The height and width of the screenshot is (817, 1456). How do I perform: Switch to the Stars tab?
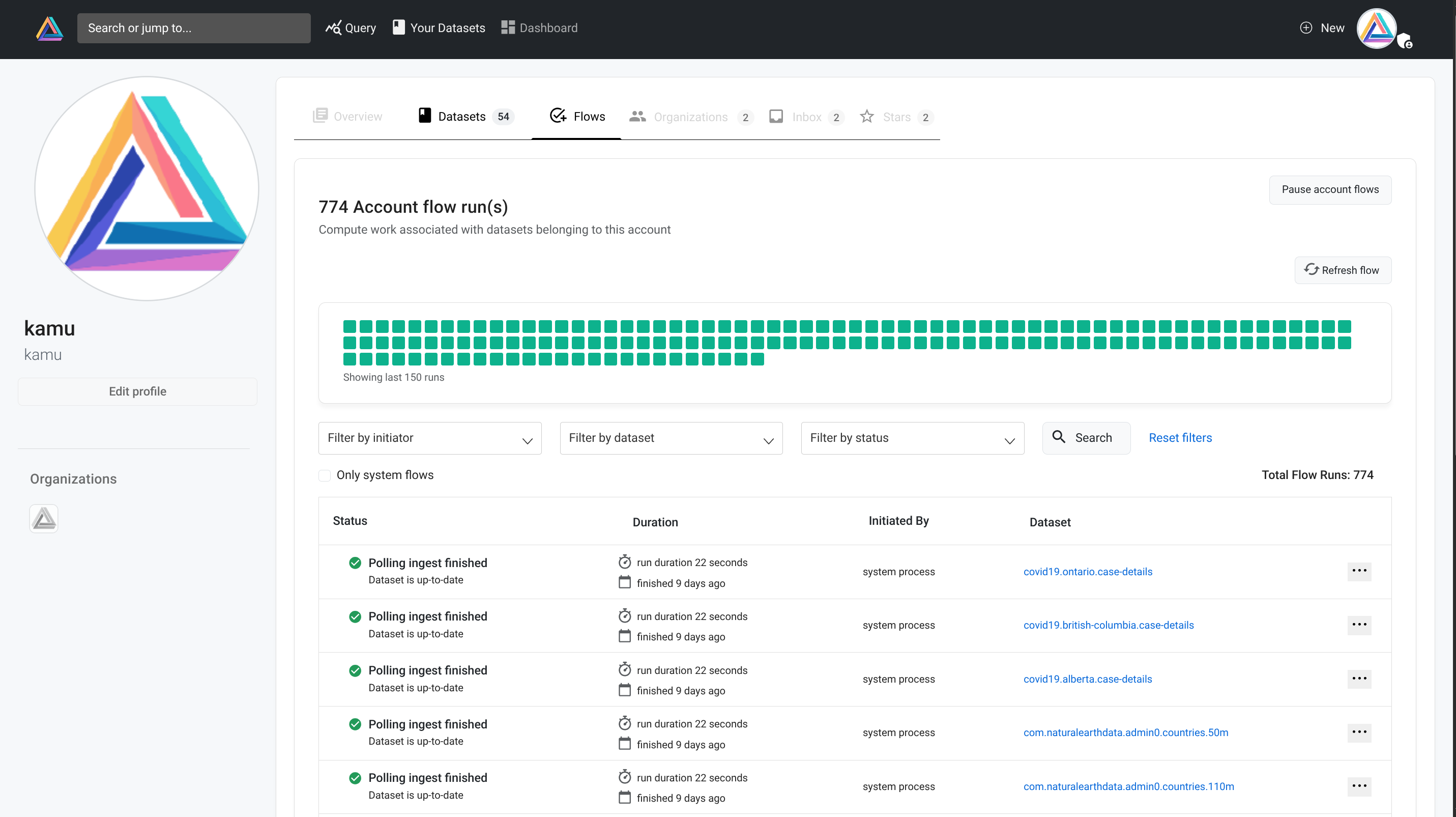(895, 117)
